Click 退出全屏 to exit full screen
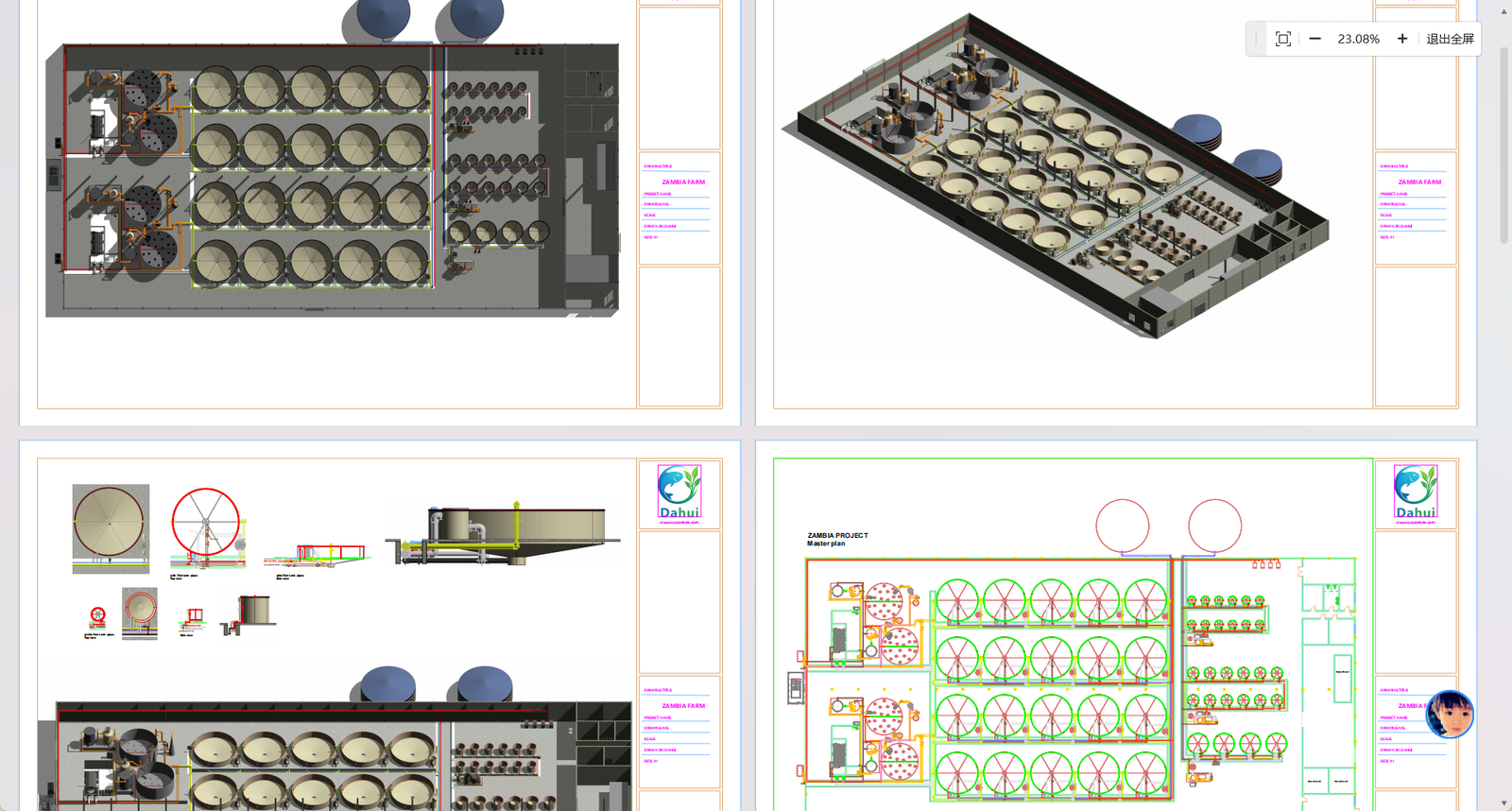 (1450, 39)
